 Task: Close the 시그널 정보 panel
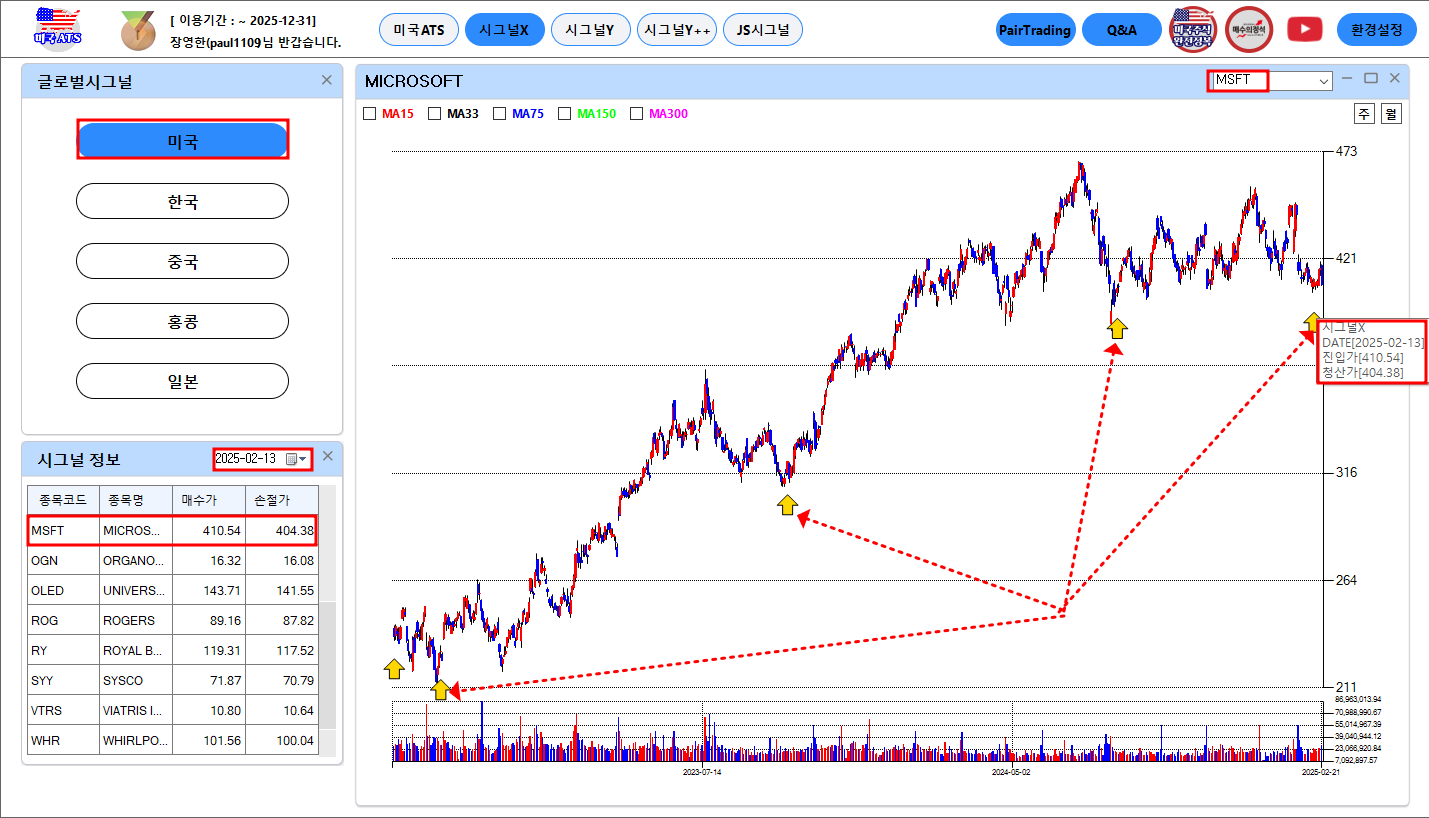click(x=327, y=456)
